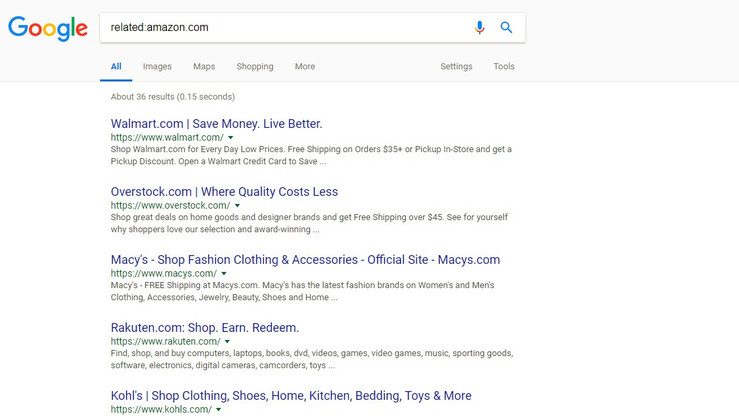Image resolution: width=739 pixels, height=416 pixels.
Task: Click the https://www.macys.com/ green URL
Action: (164, 273)
